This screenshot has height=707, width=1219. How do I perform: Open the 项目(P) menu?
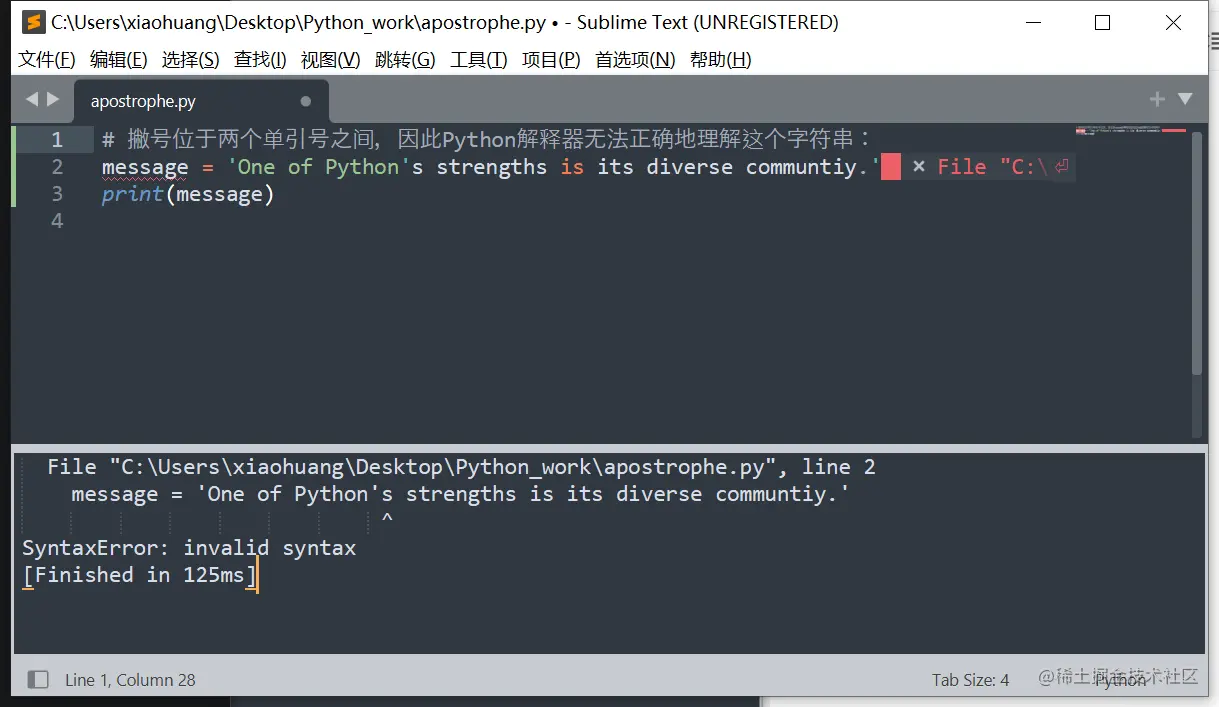pos(551,60)
